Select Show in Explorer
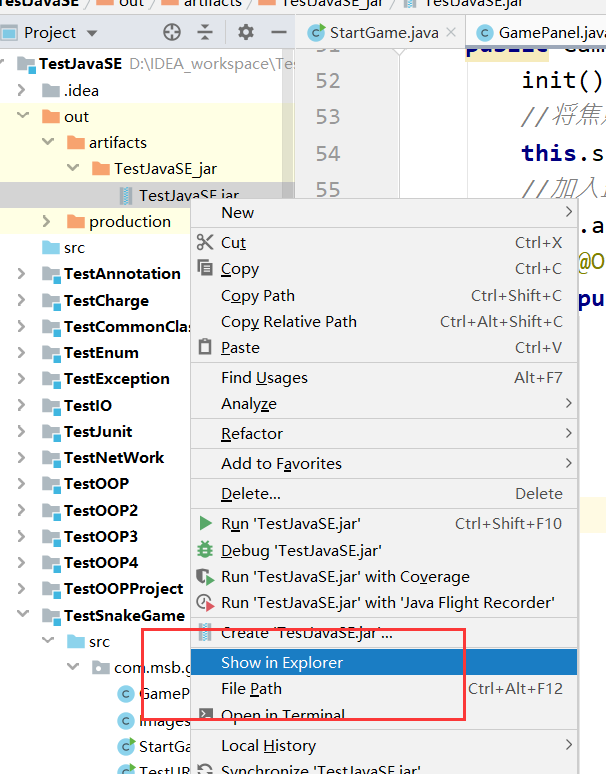 [x=383, y=662]
